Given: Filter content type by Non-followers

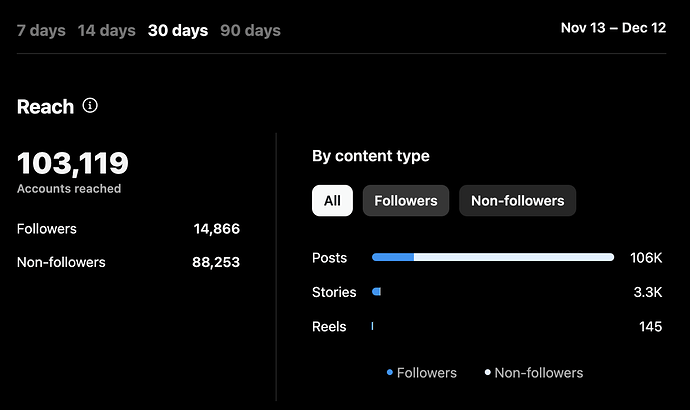Looking at the screenshot, I should [x=517, y=201].
